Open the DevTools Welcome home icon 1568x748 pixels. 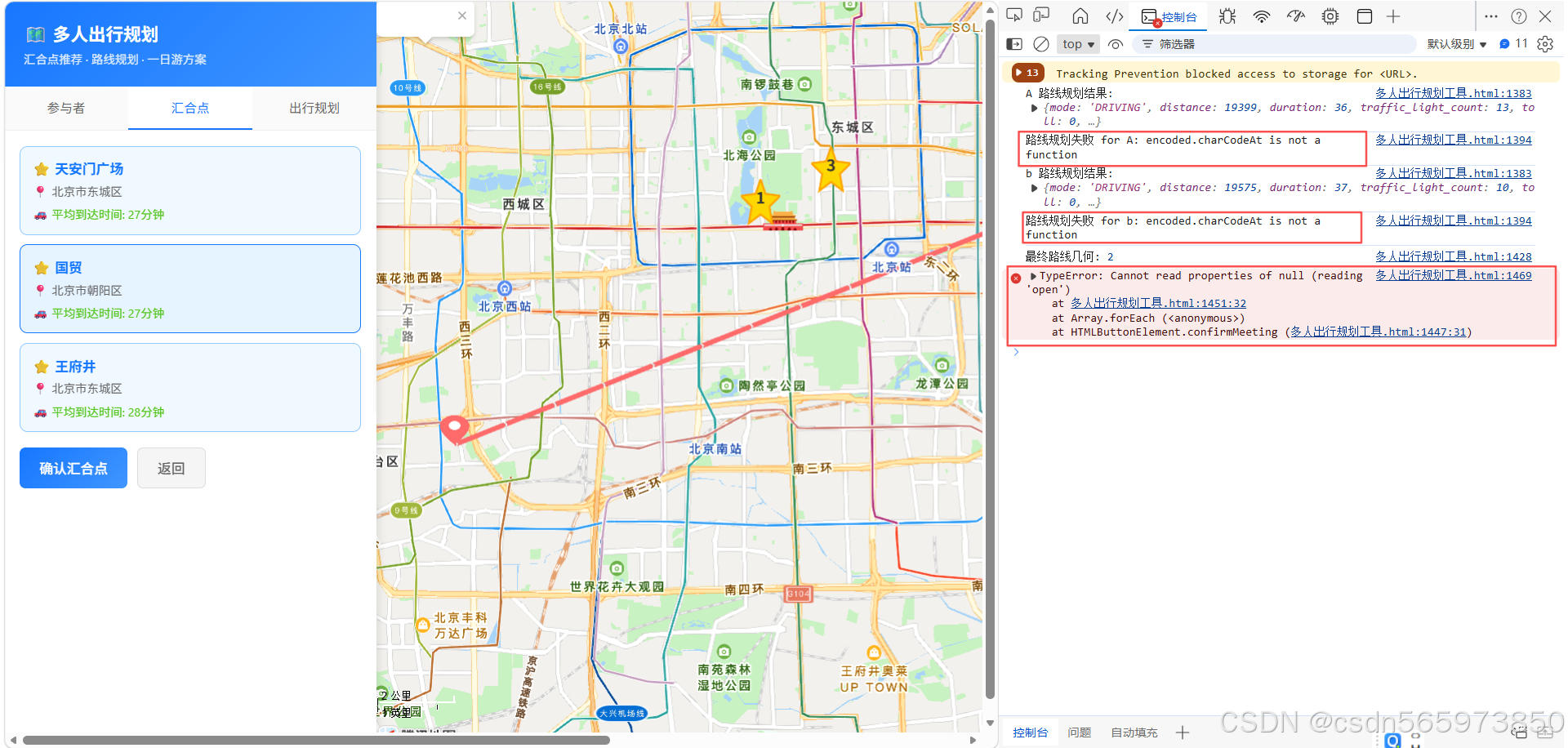[x=1080, y=16]
